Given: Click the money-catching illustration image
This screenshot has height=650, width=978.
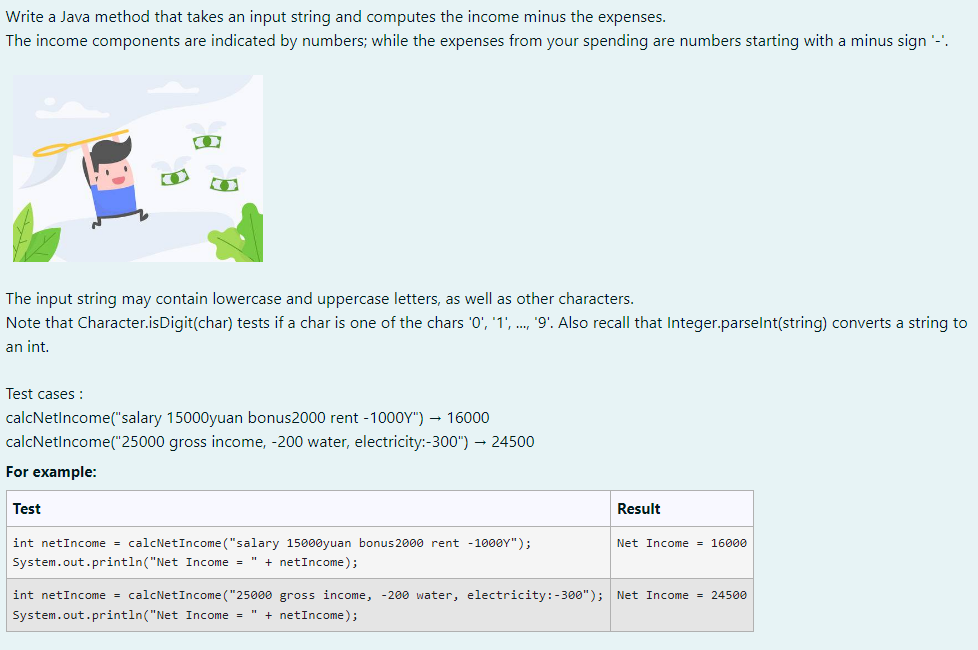Looking at the screenshot, I should (137, 170).
